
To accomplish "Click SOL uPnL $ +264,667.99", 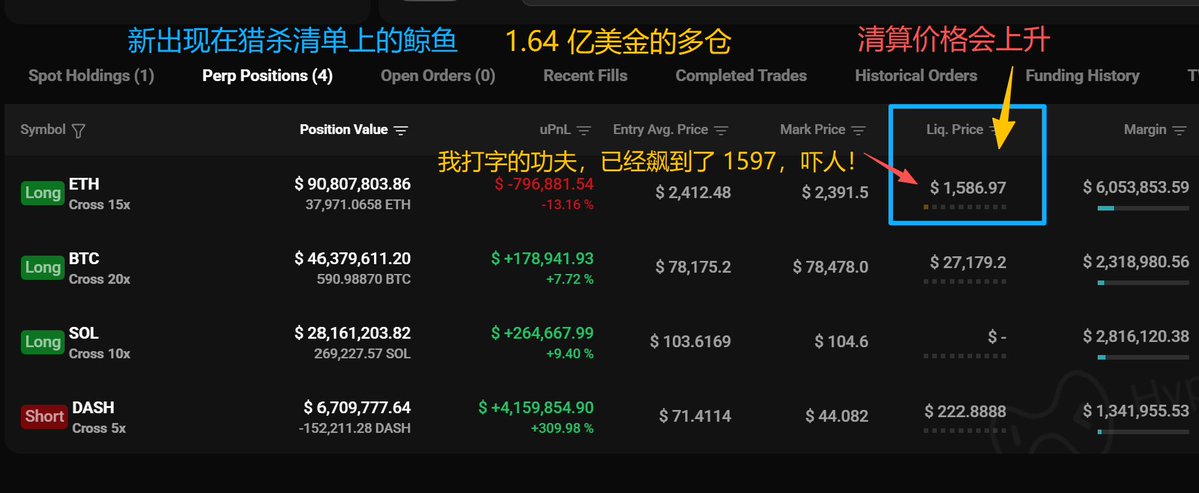I will tap(542, 333).
